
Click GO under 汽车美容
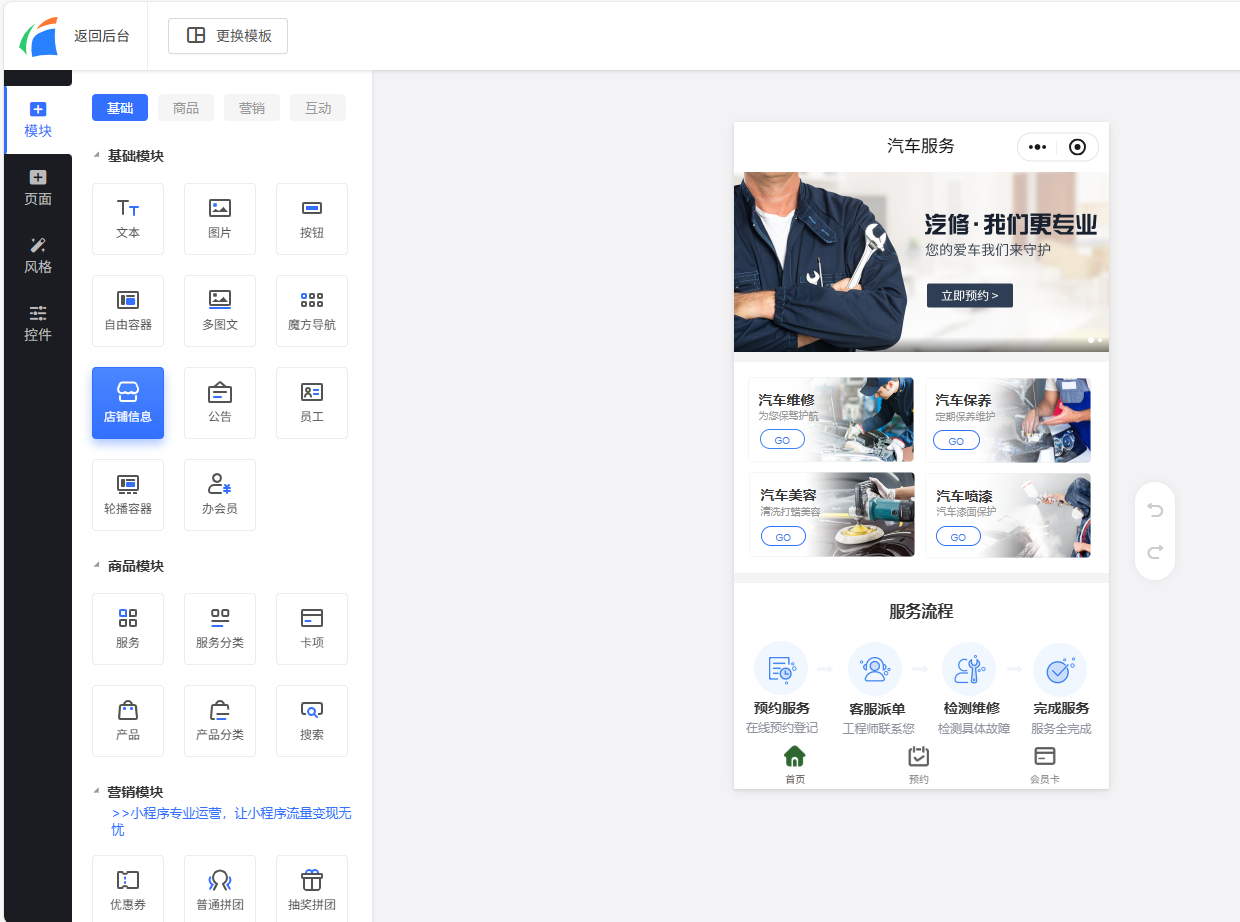click(783, 537)
